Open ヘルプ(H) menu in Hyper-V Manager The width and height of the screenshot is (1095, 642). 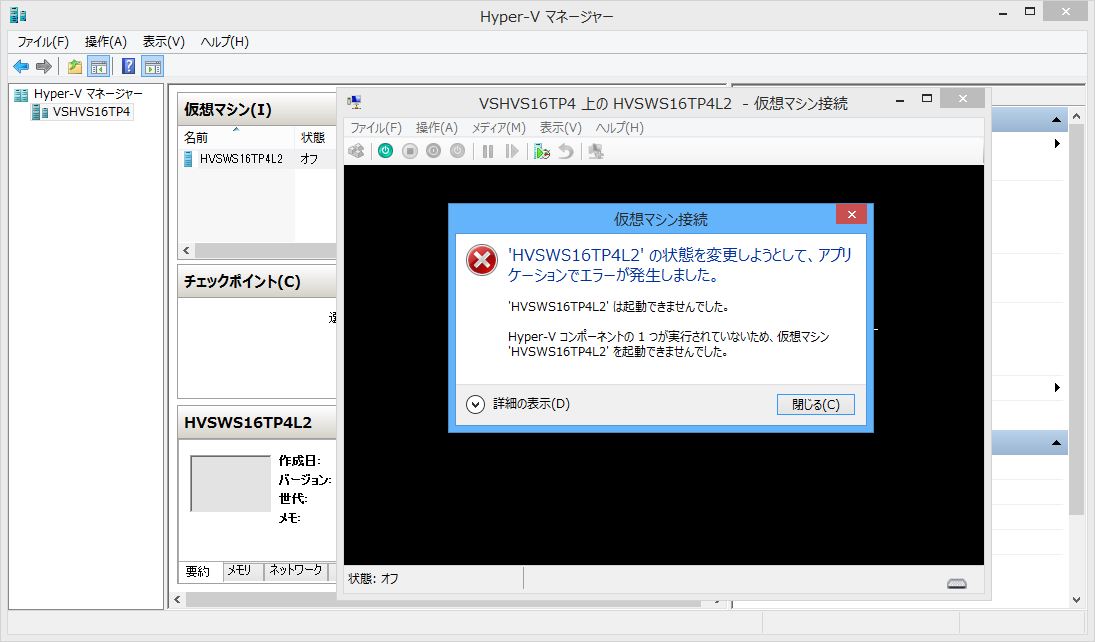click(224, 42)
